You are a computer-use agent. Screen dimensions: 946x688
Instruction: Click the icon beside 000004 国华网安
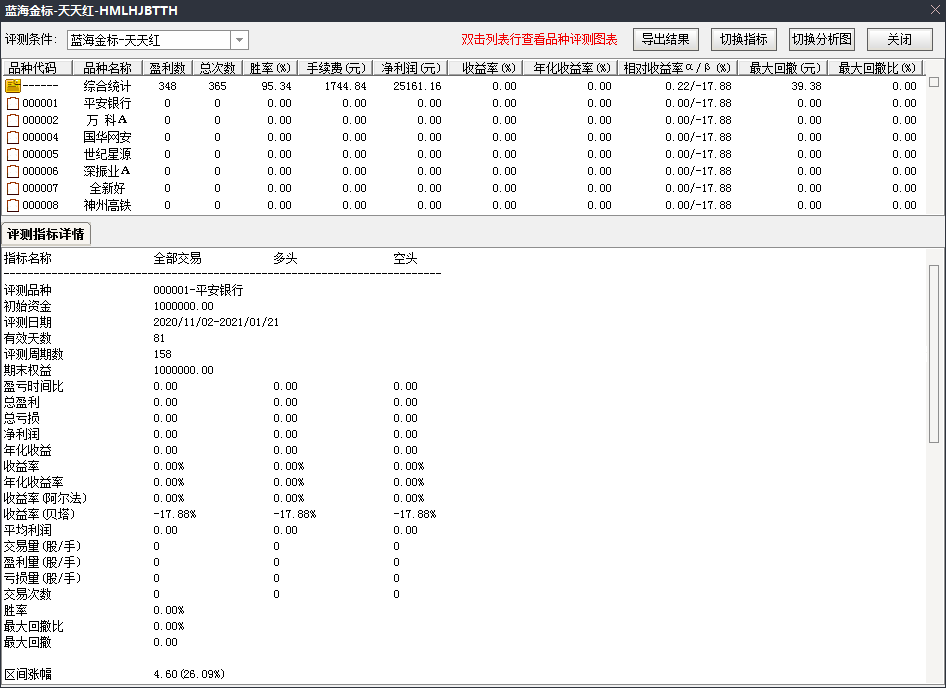coord(13,137)
